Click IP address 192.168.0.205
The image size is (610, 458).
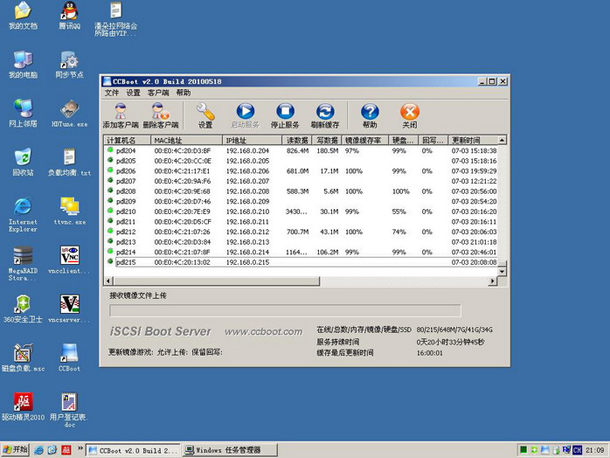point(247,161)
